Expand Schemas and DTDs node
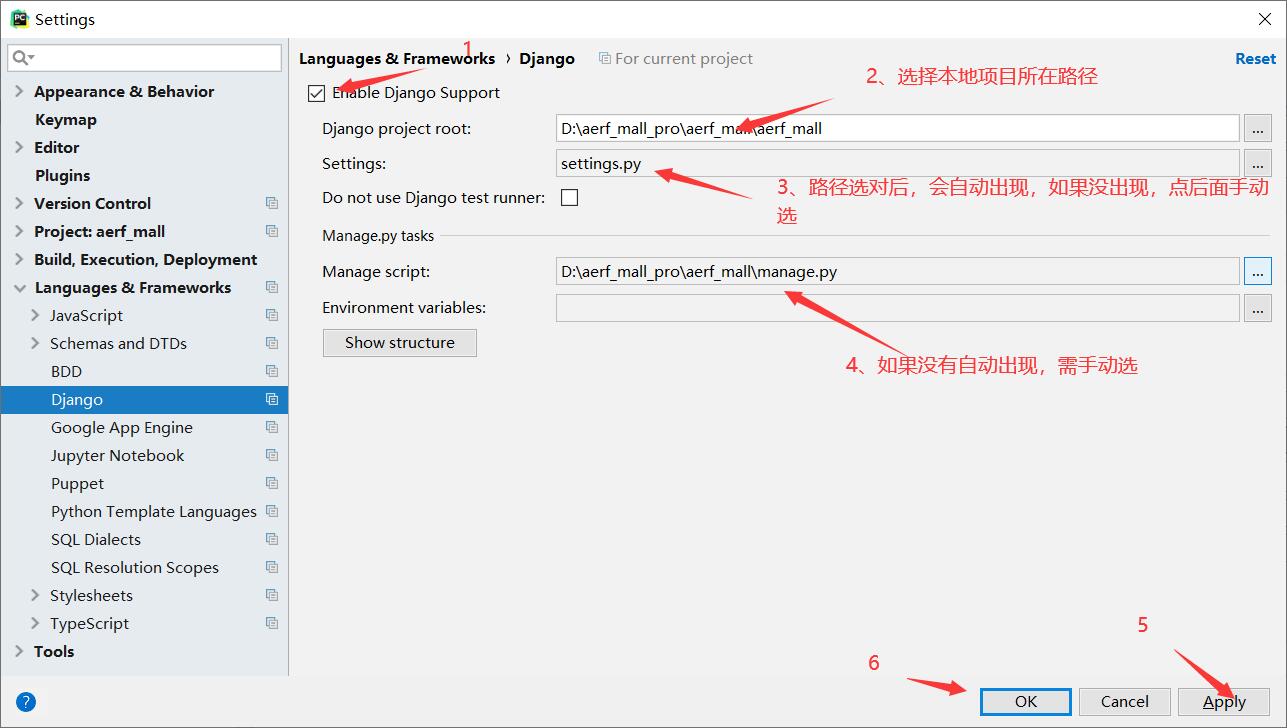The width and height of the screenshot is (1287, 728). [36, 343]
